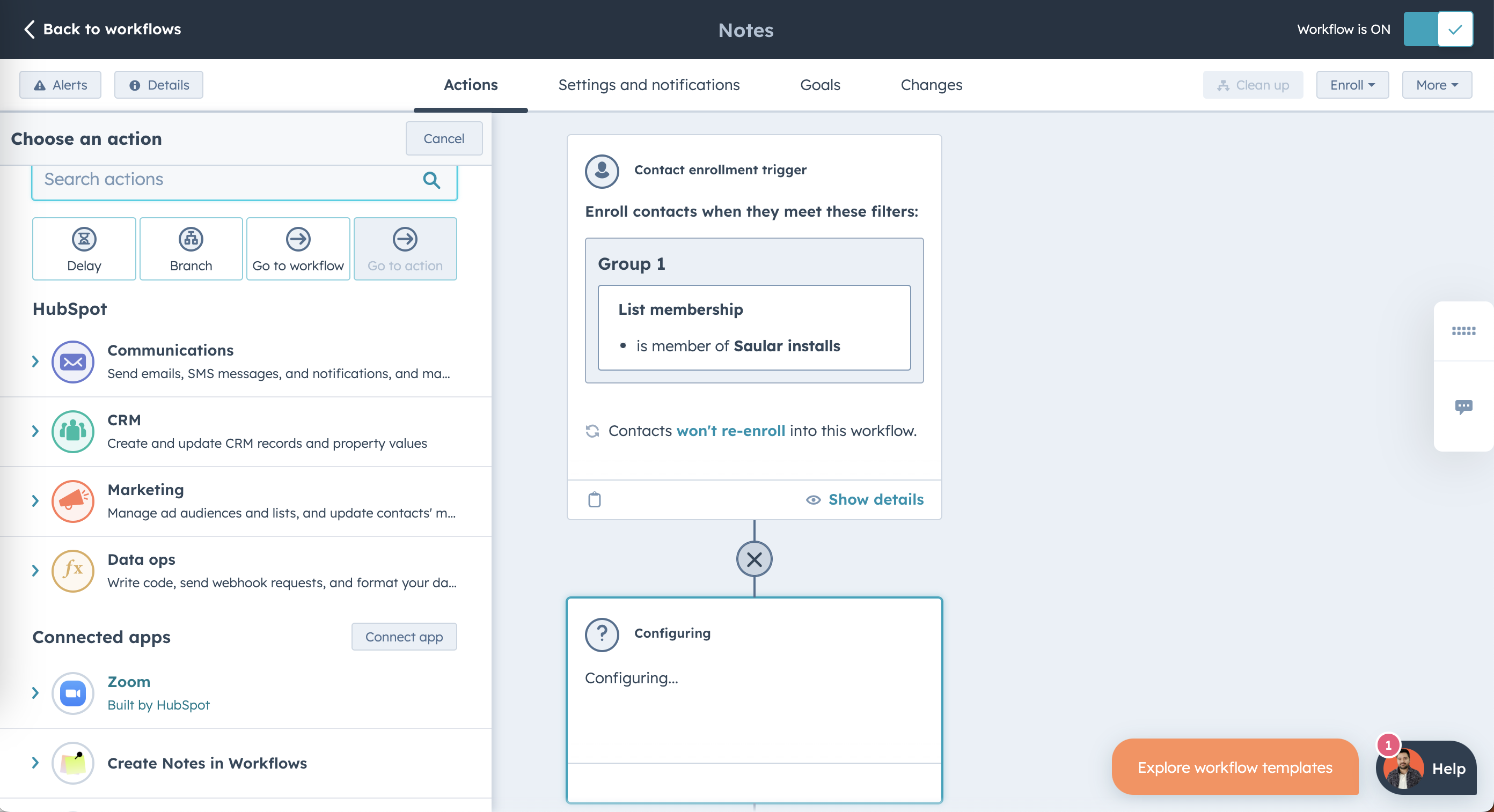Click the contact enrollment trigger person icon

602,171
